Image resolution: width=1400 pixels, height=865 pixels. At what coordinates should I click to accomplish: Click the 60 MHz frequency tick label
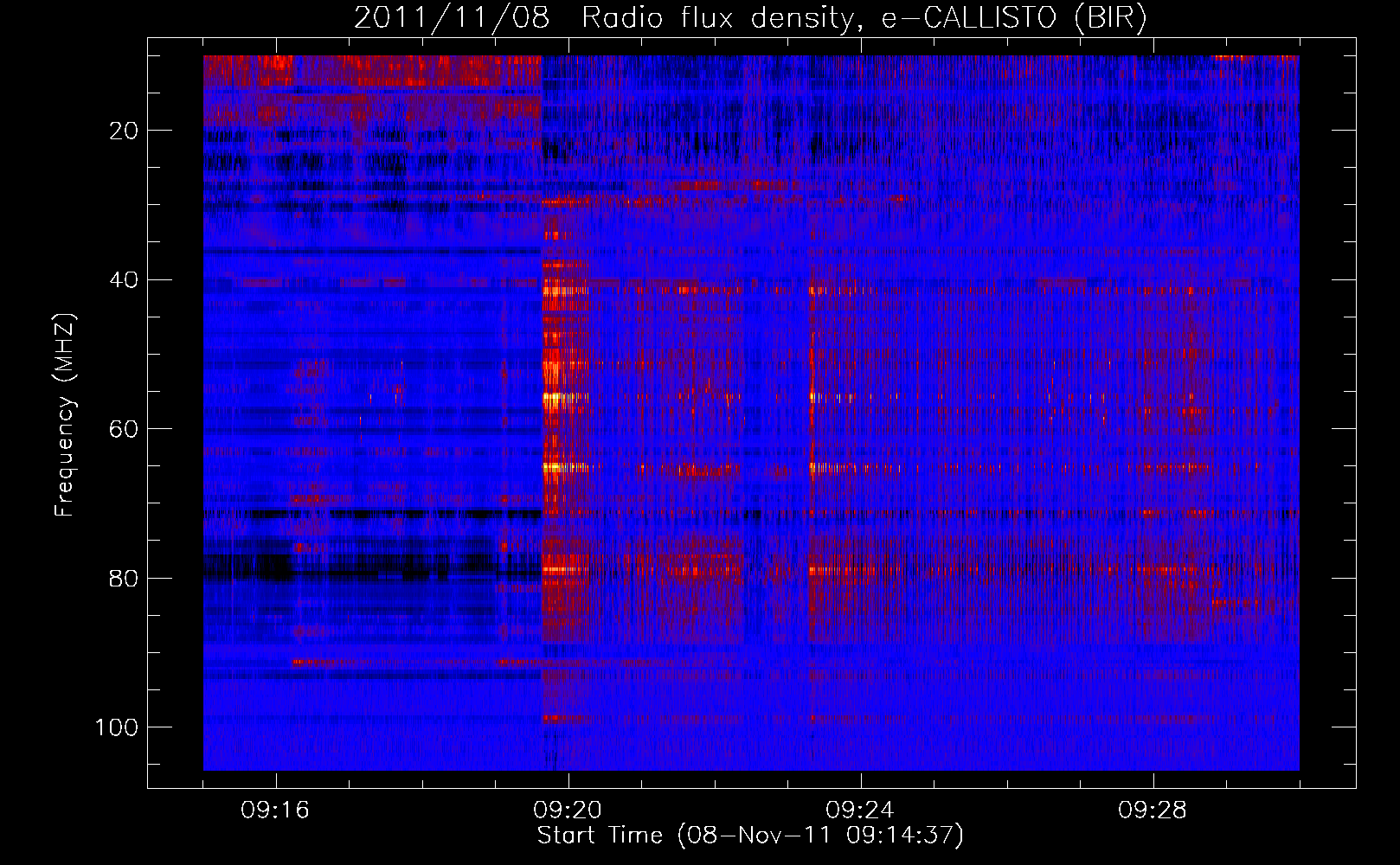(x=124, y=430)
